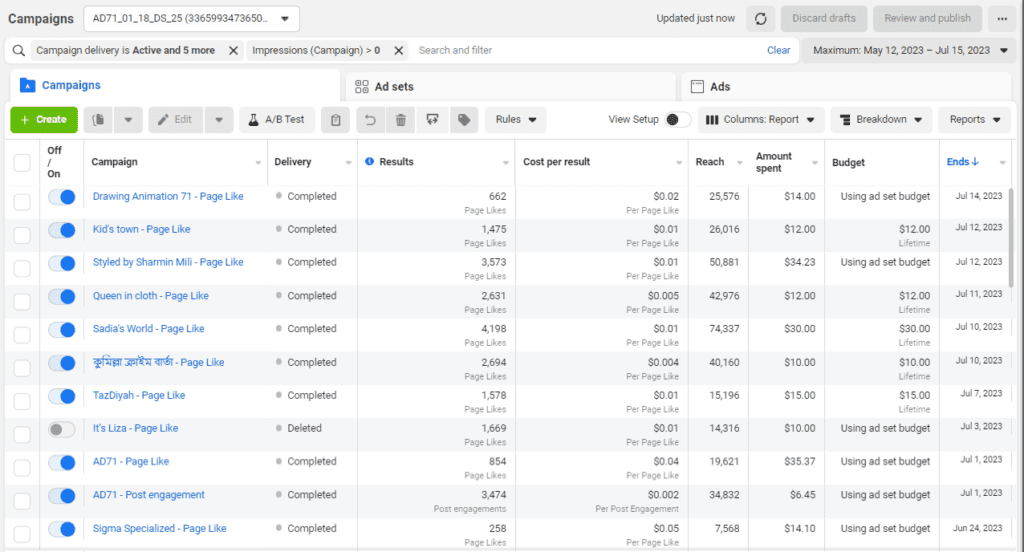Click the Campaigns folder icon
Image resolution: width=1024 pixels, height=552 pixels.
point(27,85)
